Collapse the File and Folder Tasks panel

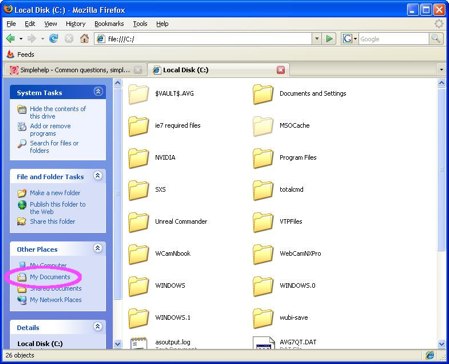point(98,175)
